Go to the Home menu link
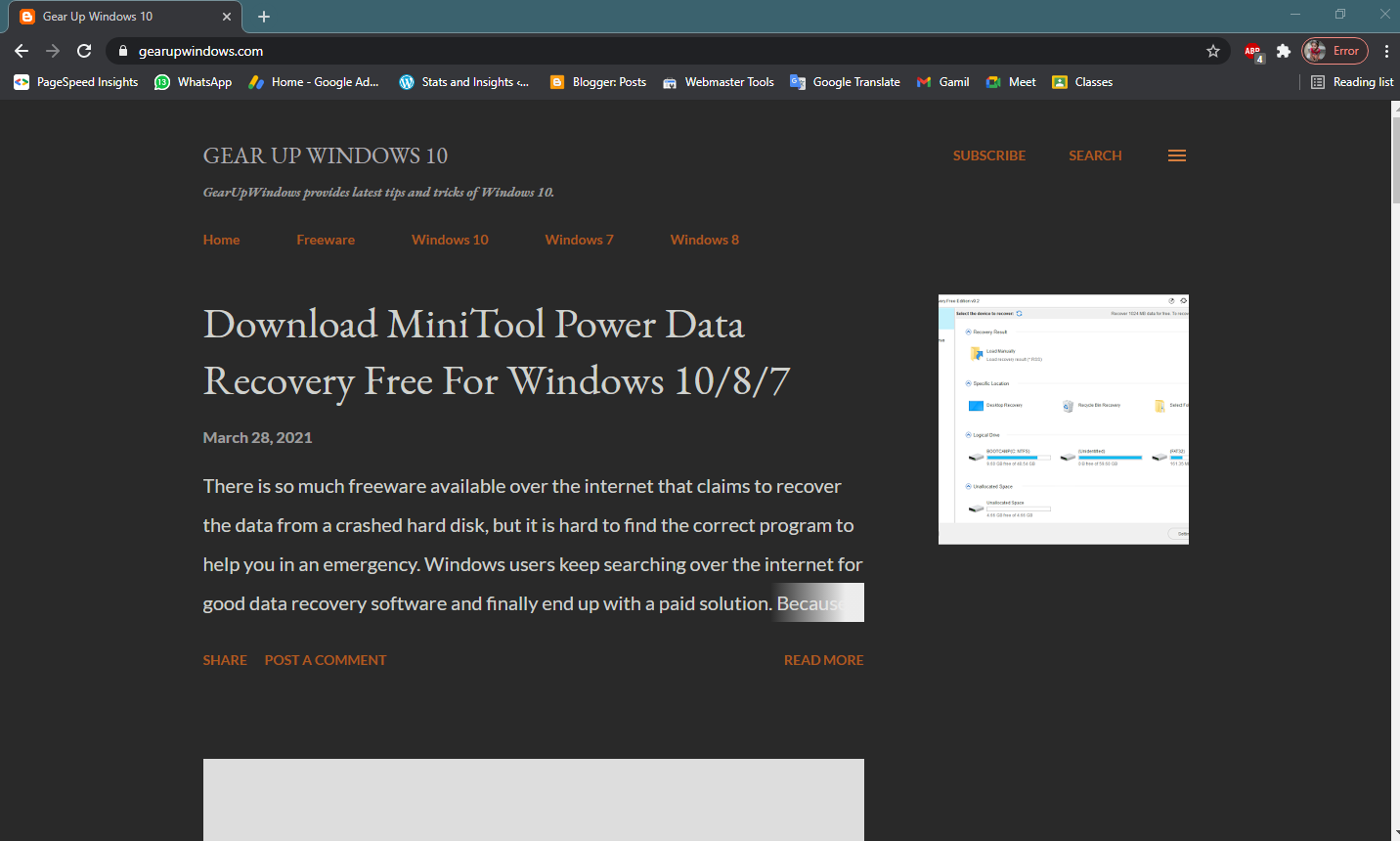This screenshot has height=841, width=1400. coord(221,240)
